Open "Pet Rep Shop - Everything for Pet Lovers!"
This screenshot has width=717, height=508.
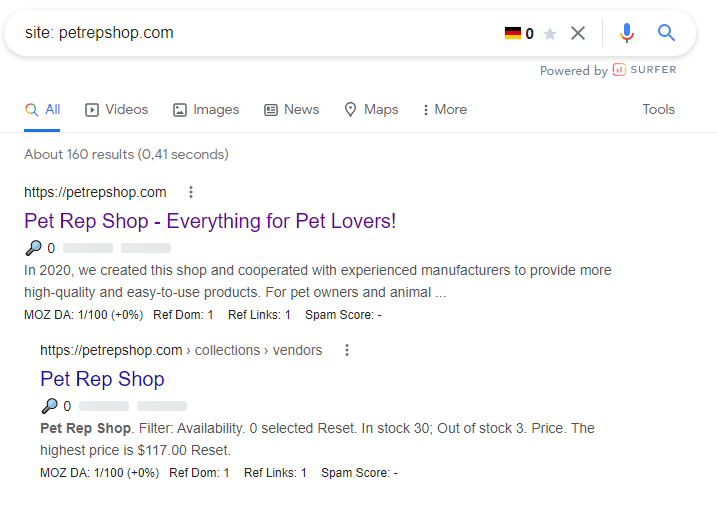(210, 221)
